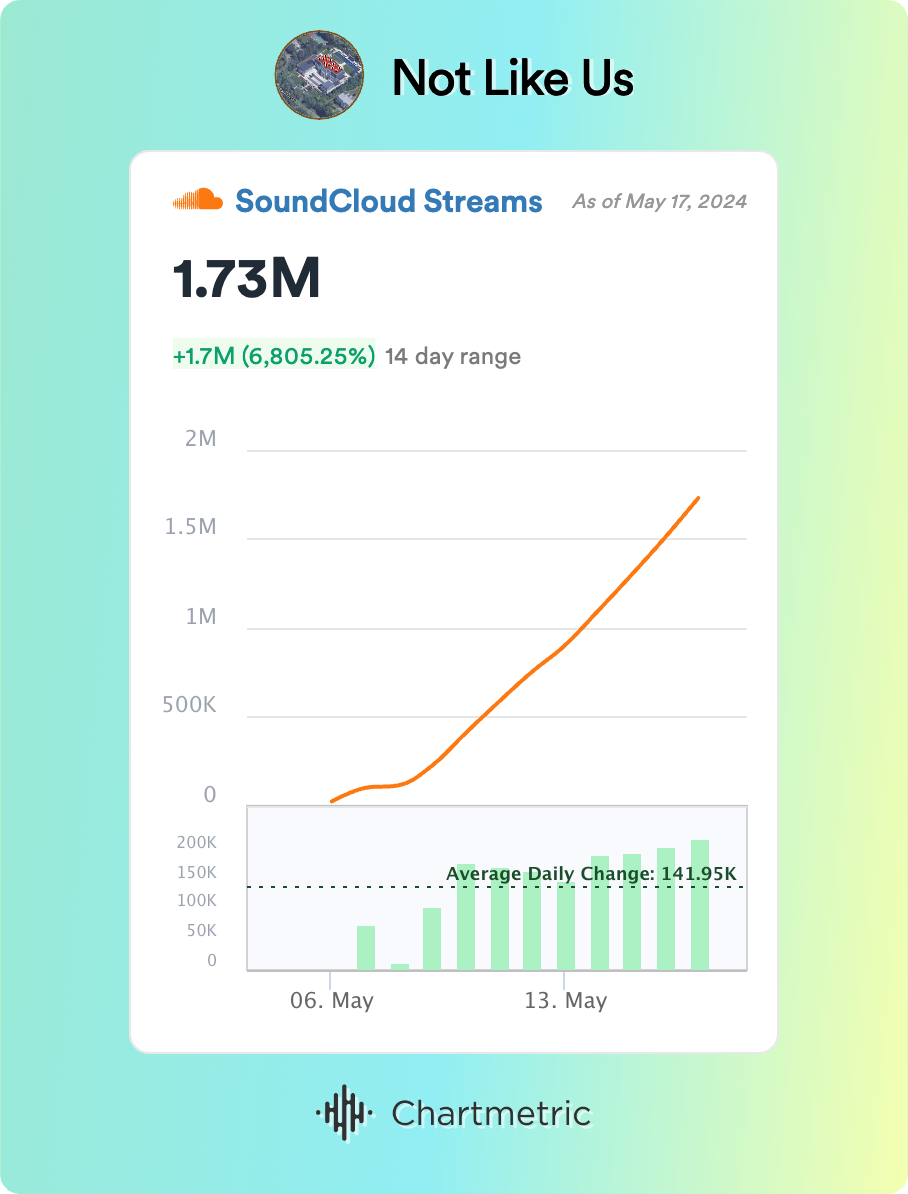The image size is (908, 1194).
Task: Click the shortest green daily-change bar
Action: coord(400,966)
